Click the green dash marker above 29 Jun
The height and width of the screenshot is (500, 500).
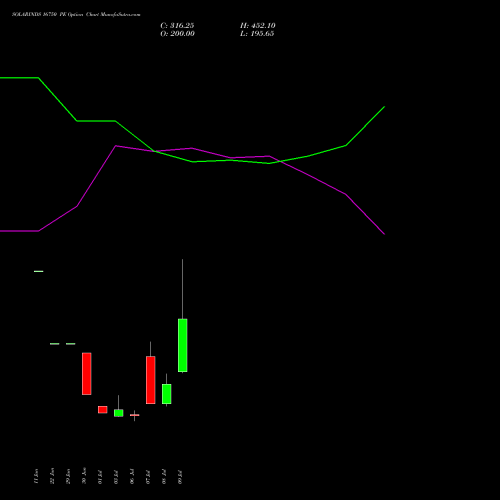[x=71, y=344]
